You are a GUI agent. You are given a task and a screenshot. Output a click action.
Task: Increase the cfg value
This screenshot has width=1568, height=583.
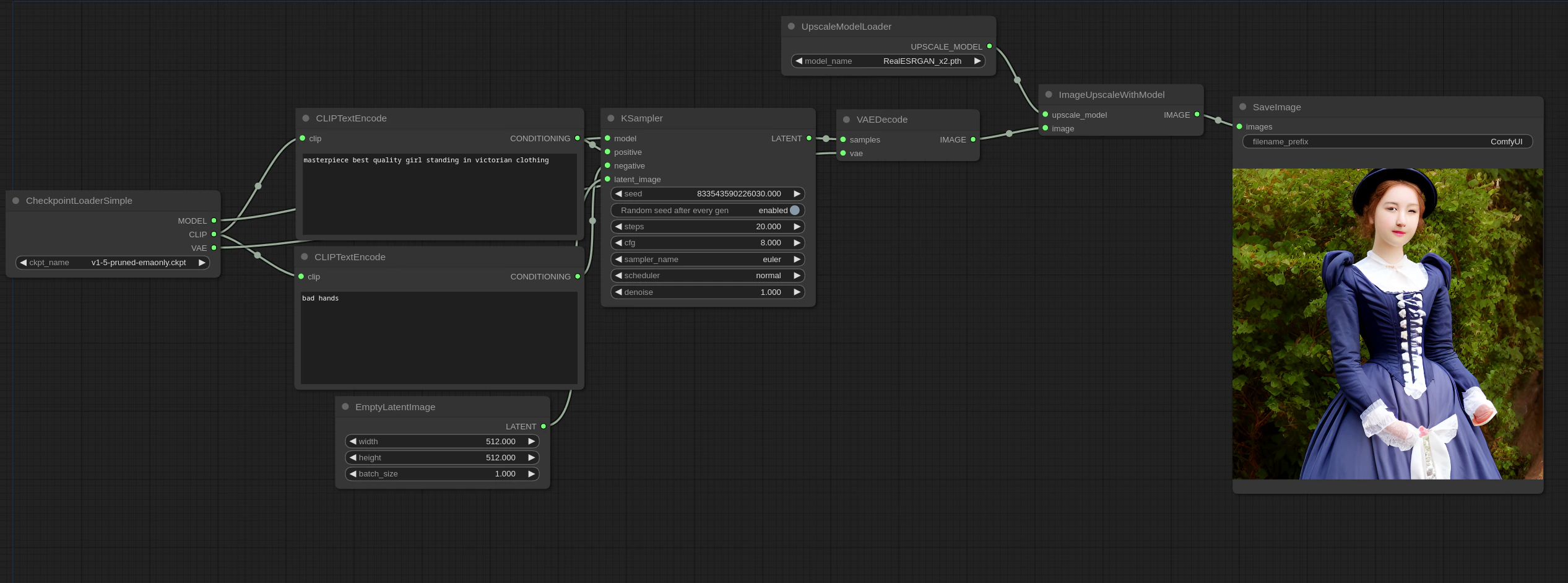[x=797, y=242]
